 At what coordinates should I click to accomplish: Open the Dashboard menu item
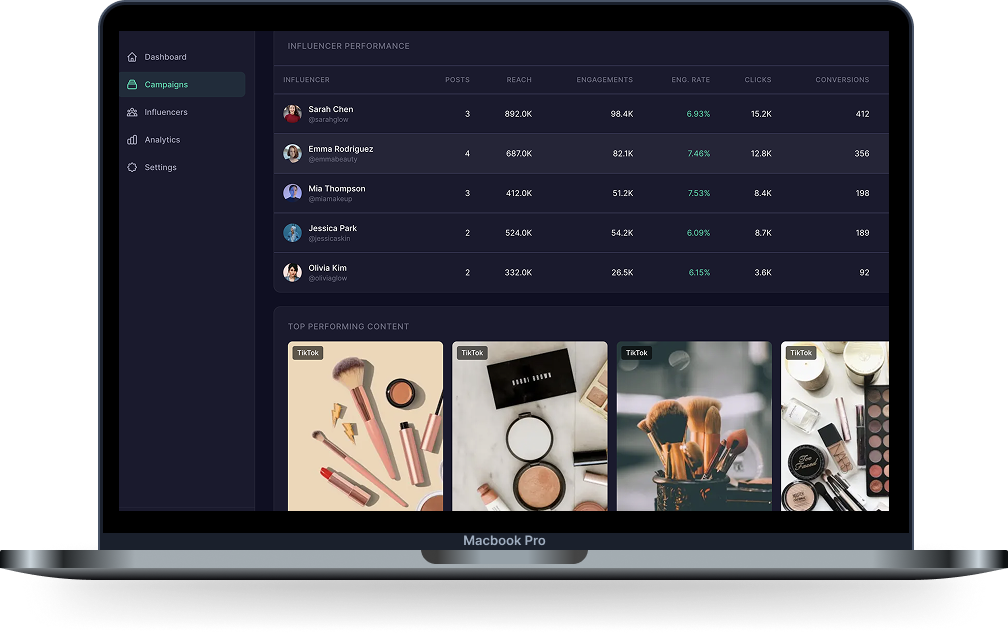coord(165,57)
